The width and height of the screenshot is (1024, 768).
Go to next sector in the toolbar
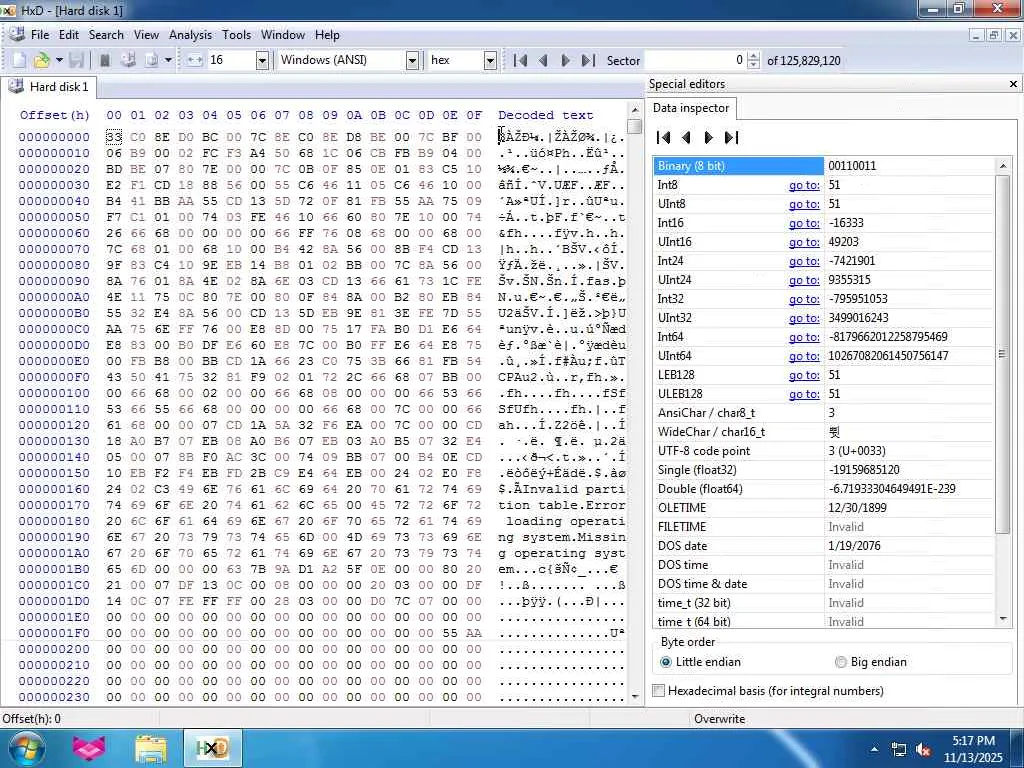click(566, 61)
